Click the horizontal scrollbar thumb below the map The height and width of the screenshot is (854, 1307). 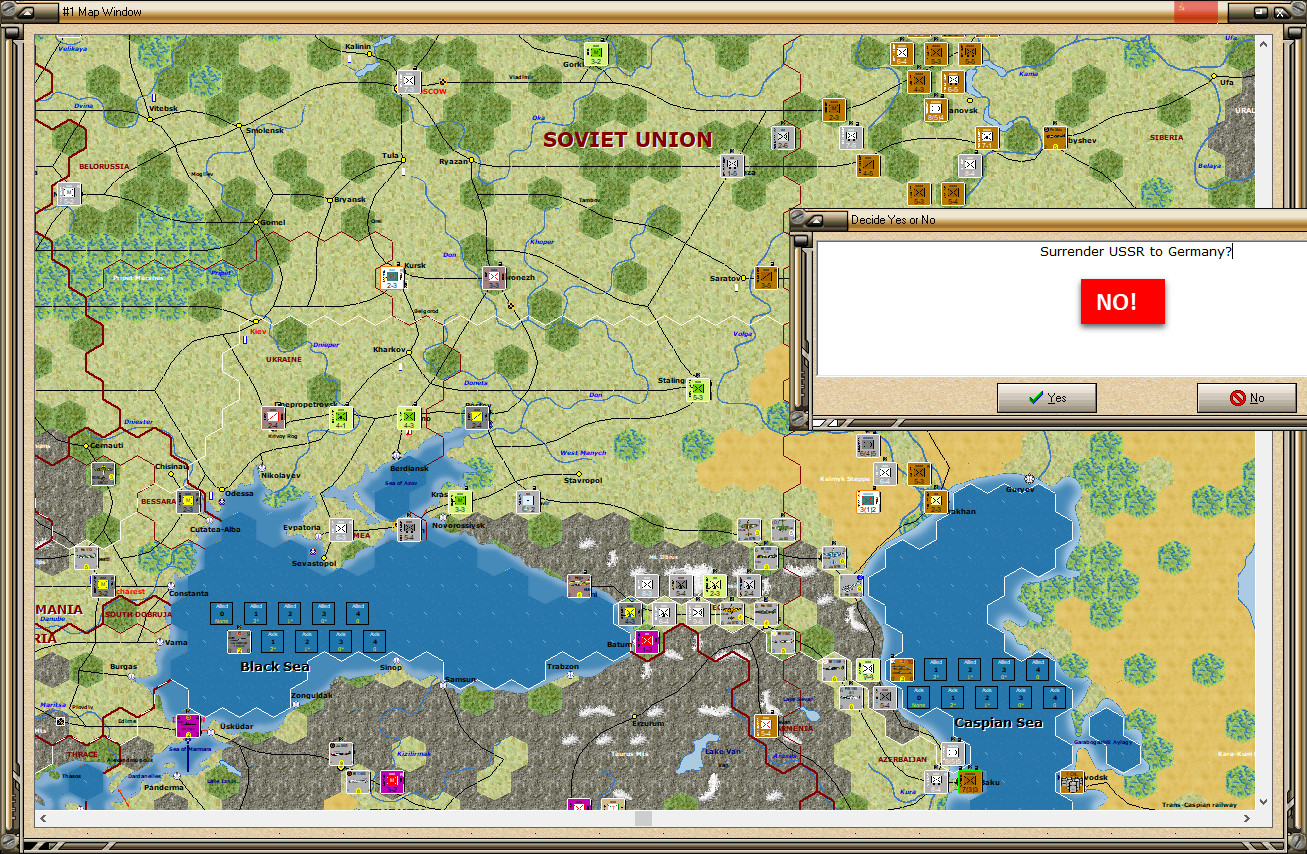(644, 818)
